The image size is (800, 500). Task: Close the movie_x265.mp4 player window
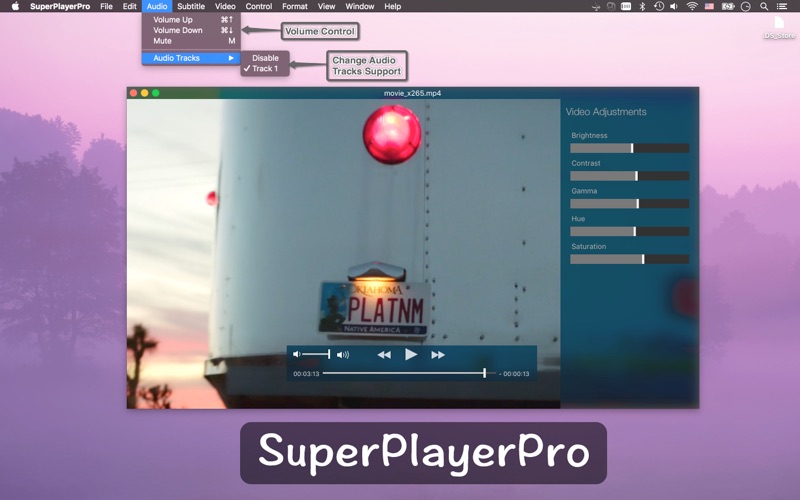(x=133, y=93)
